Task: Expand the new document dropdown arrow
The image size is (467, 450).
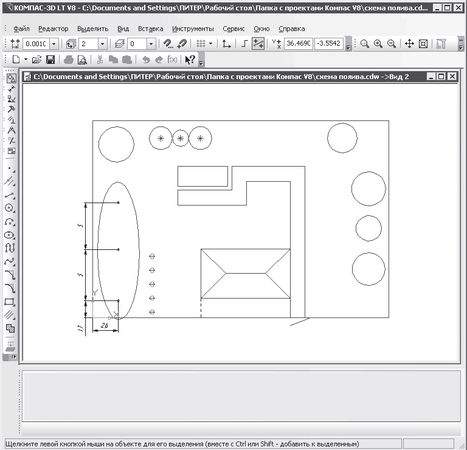Action: 26,60
